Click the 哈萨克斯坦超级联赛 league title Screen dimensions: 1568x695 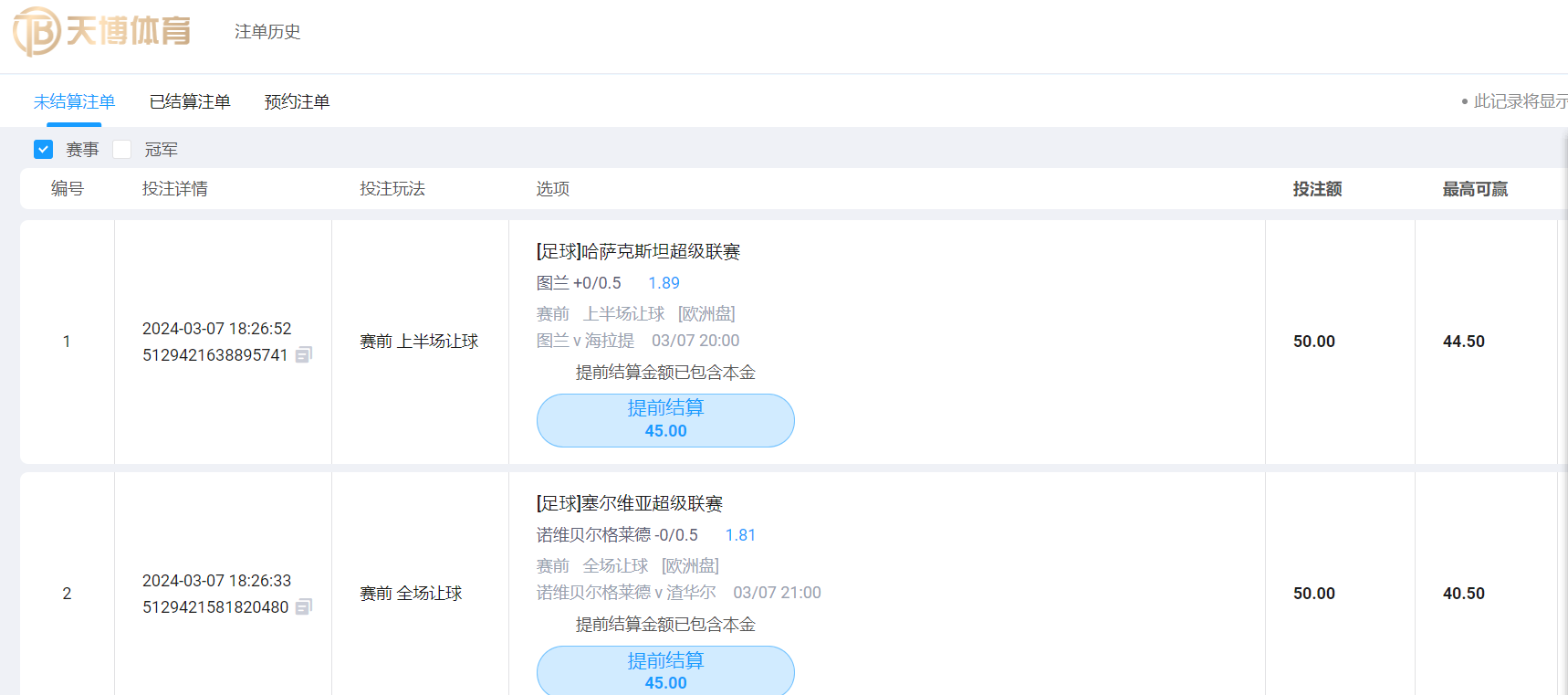(638, 251)
